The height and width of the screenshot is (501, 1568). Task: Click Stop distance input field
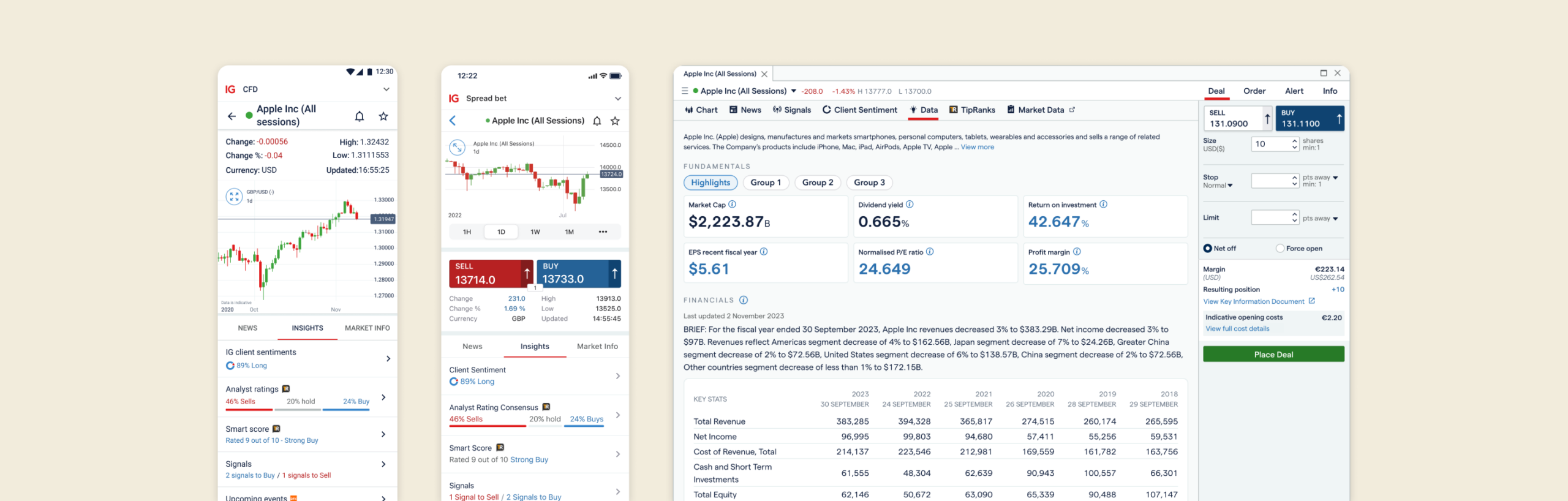[1275, 181]
